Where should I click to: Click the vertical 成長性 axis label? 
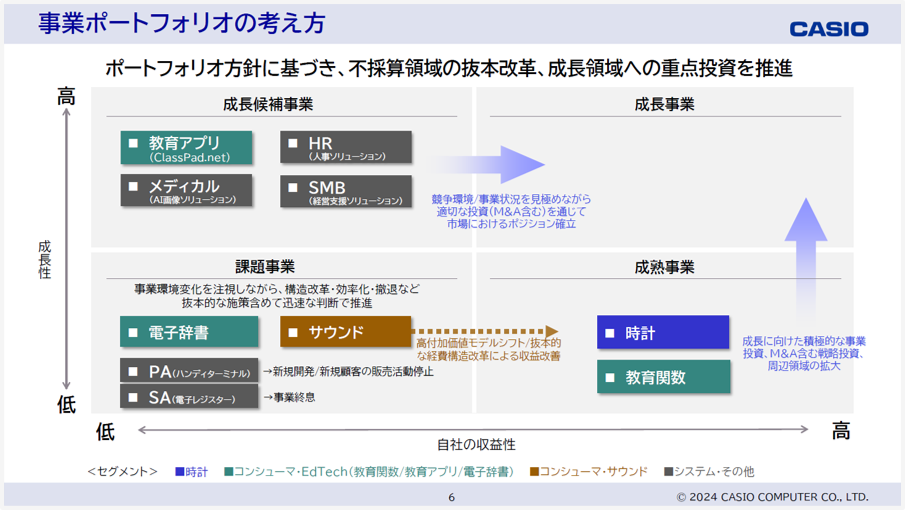pyautogui.click(x=45, y=260)
